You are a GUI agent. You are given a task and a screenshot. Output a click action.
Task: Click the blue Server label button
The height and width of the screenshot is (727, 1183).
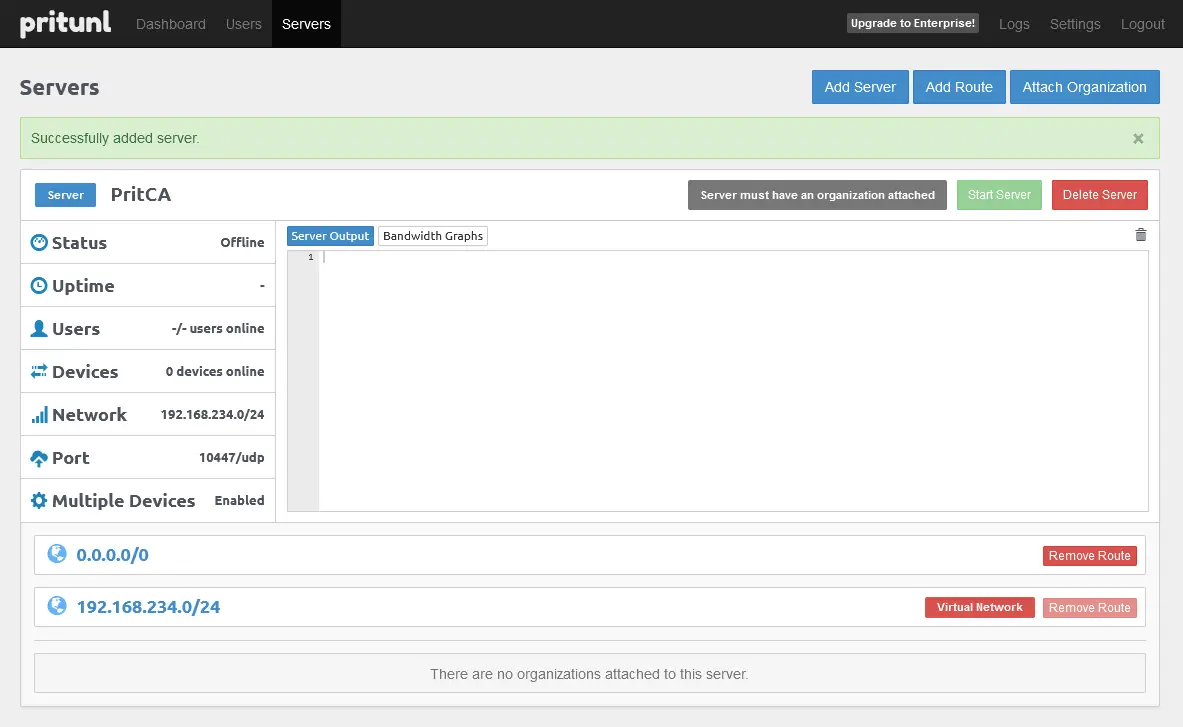(x=66, y=195)
